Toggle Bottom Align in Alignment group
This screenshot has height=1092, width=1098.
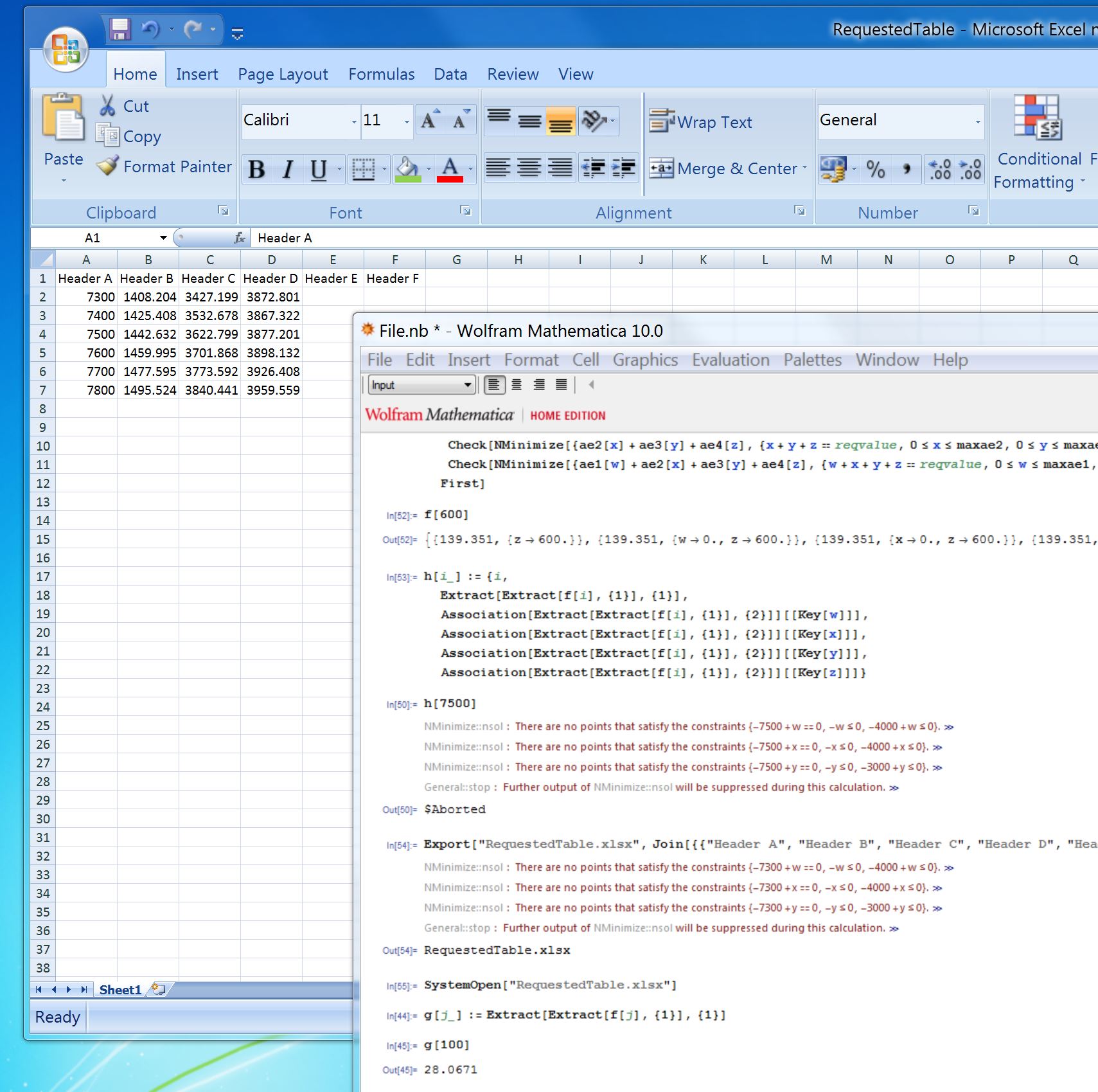560,120
